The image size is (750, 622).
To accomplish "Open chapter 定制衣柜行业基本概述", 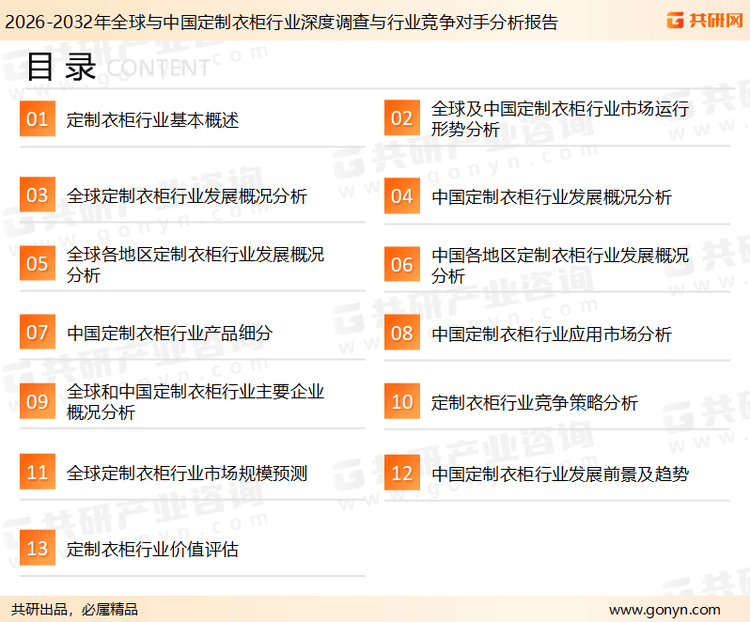I will click(152, 121).
